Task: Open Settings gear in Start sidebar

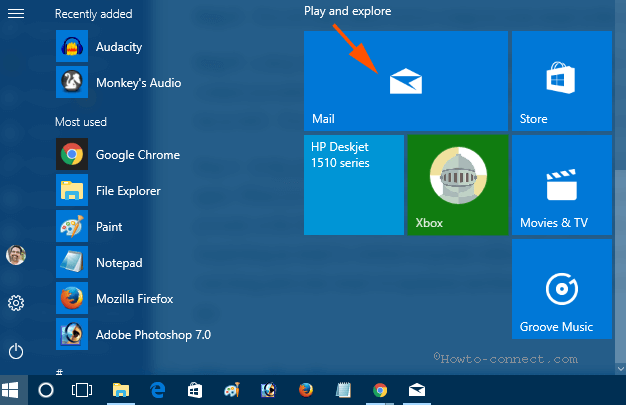Action: (16, 303)
